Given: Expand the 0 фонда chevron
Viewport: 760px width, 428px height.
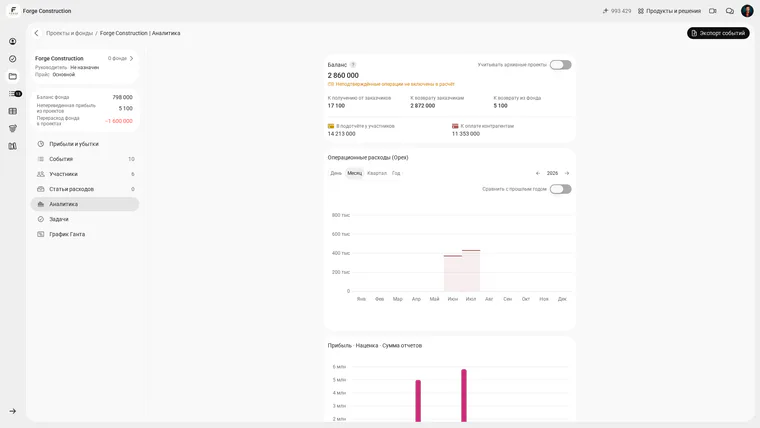Looking at the screenshot, I should click(x=131, y=58).
